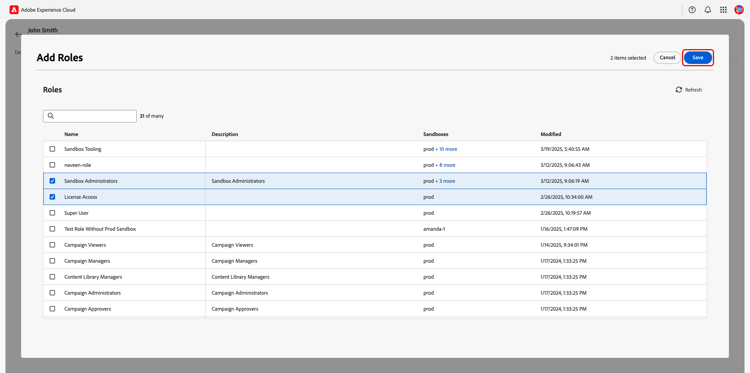The height and width of the screenshot is (373, 750).
Task: Click the Name column header
Action: tap(71, 134)
